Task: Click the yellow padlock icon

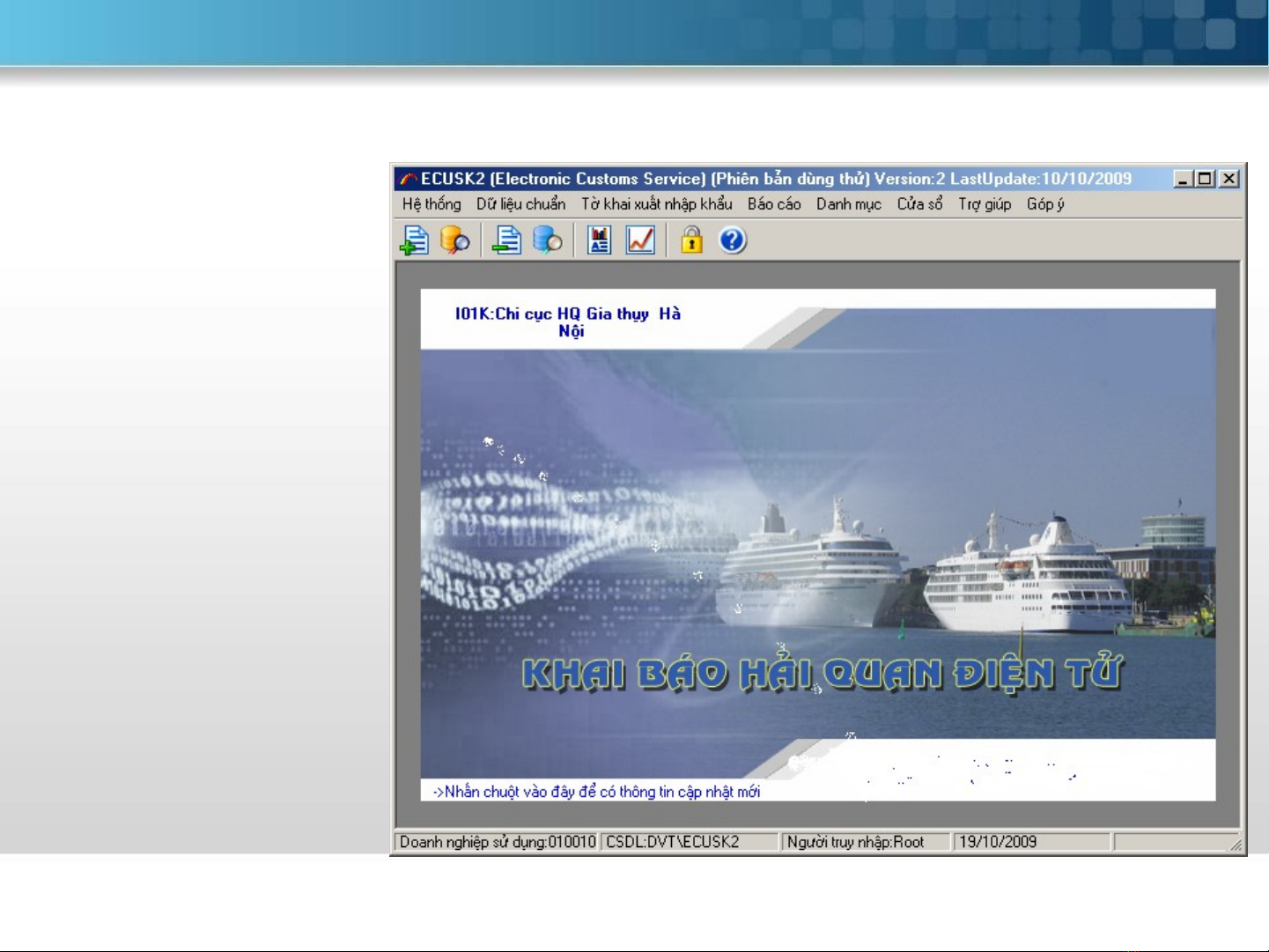Action: (691, 240)
